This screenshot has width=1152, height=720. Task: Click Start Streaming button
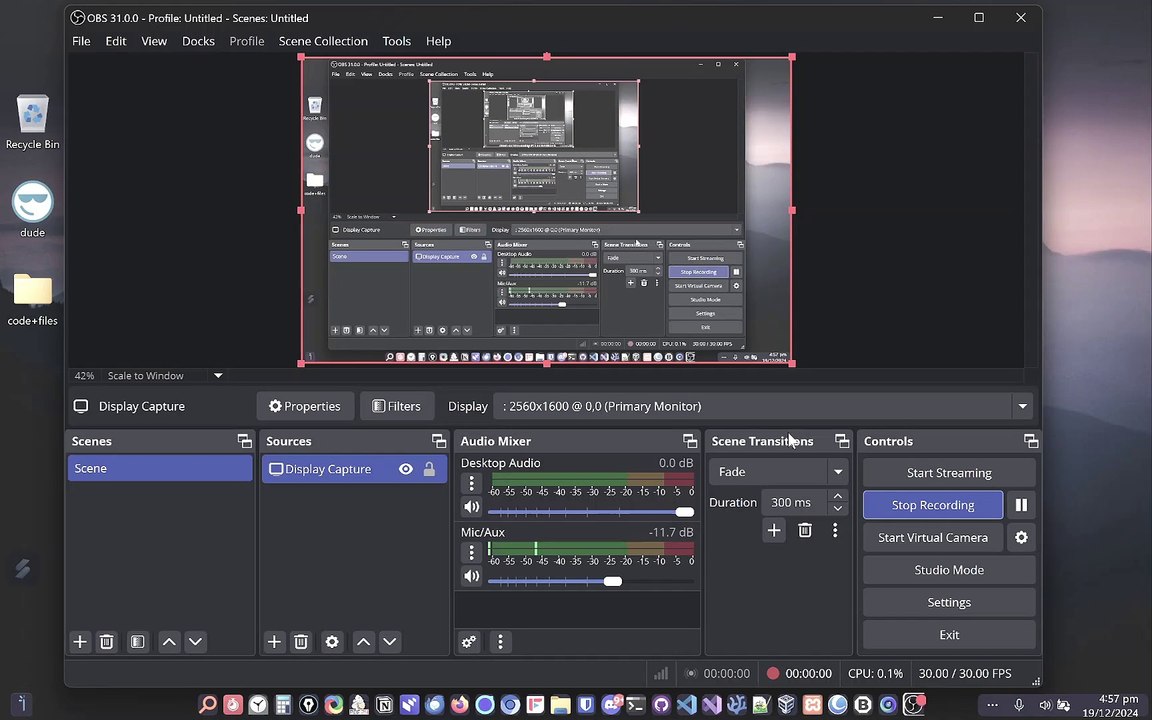point(949,472)
